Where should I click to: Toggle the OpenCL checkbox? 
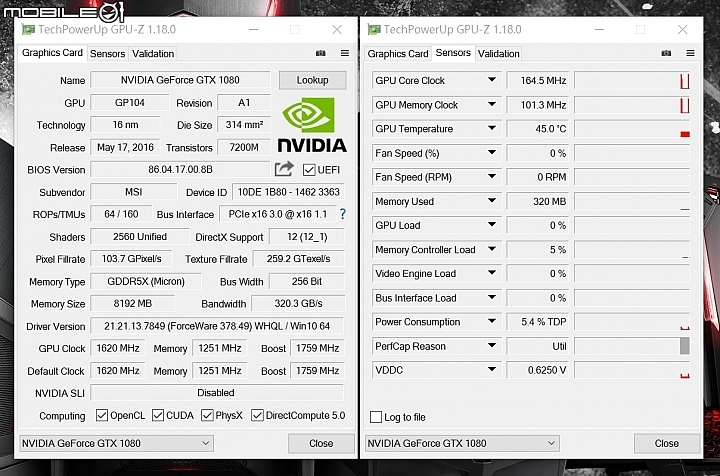[102, 415]
